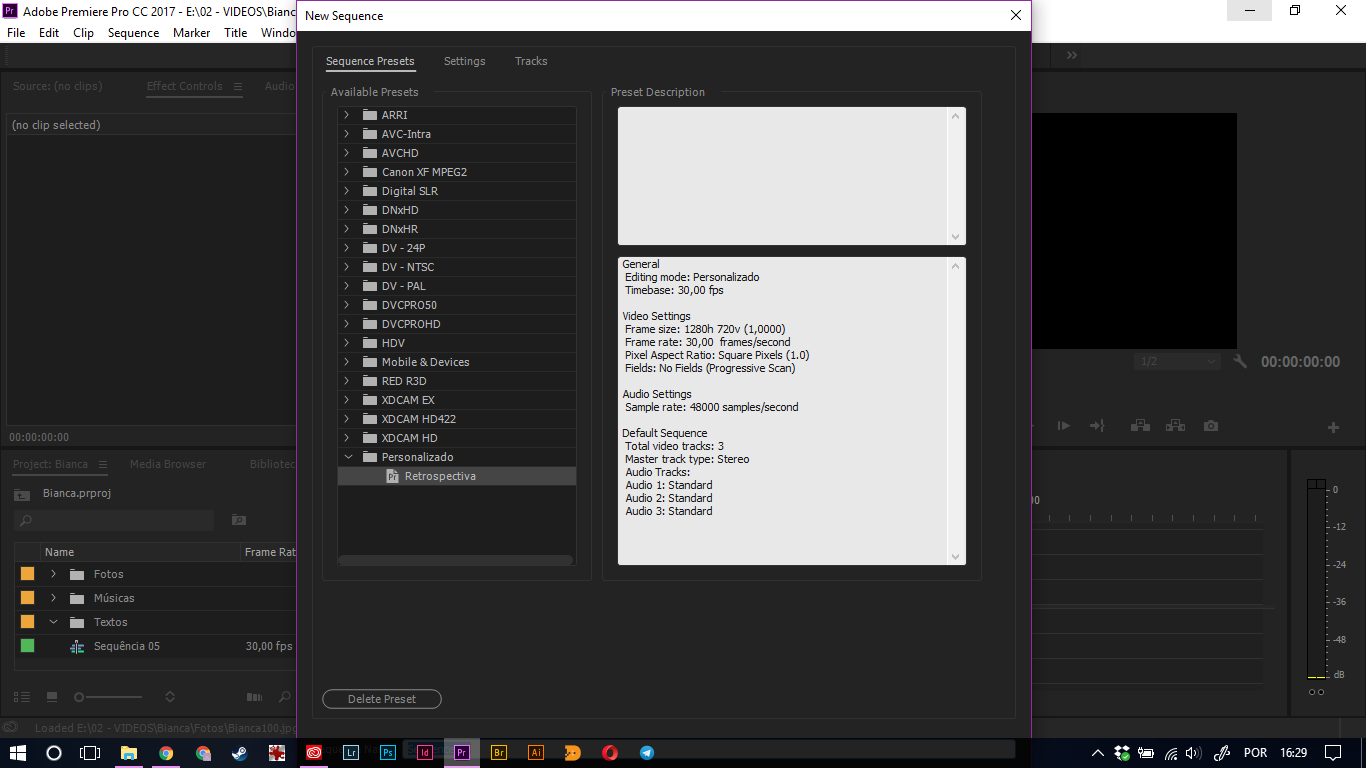Click the workspace overflow double-chevron icon

pos(1072,56)
